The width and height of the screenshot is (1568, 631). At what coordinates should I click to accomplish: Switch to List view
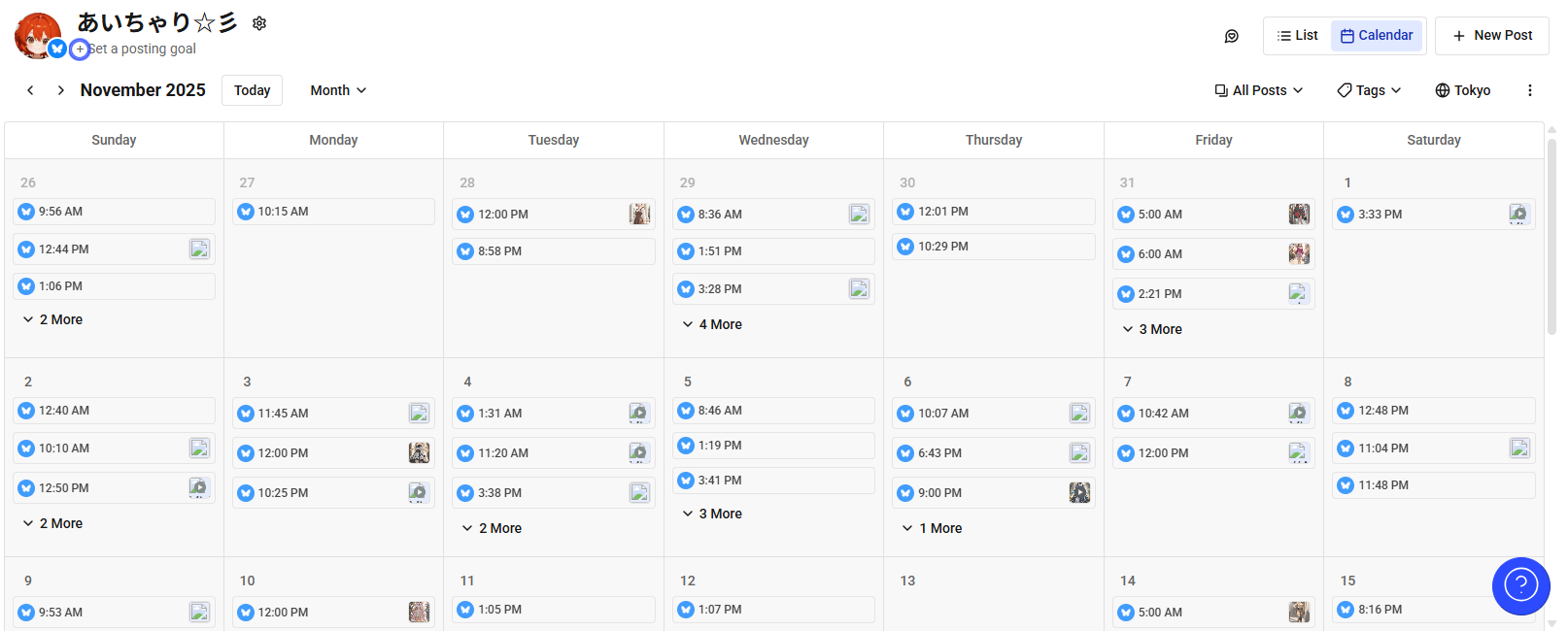1297,36
